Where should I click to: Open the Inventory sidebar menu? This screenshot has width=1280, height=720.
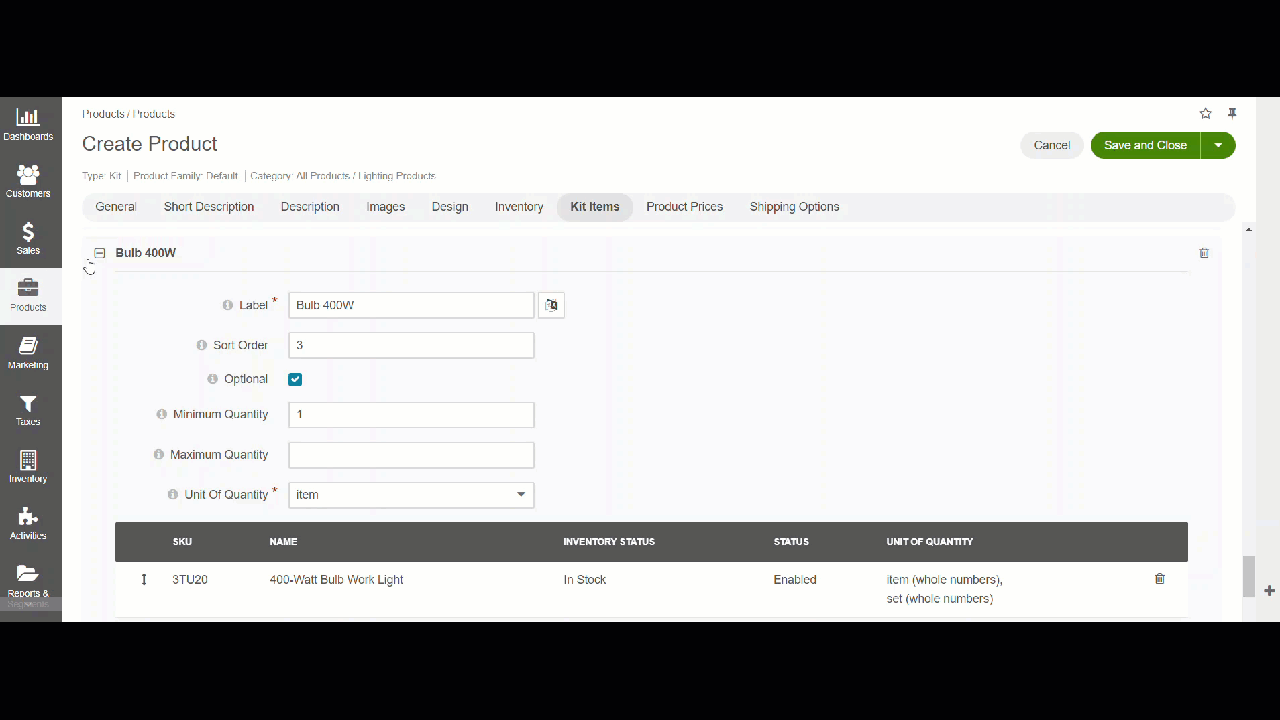click(x=28, y=467)
